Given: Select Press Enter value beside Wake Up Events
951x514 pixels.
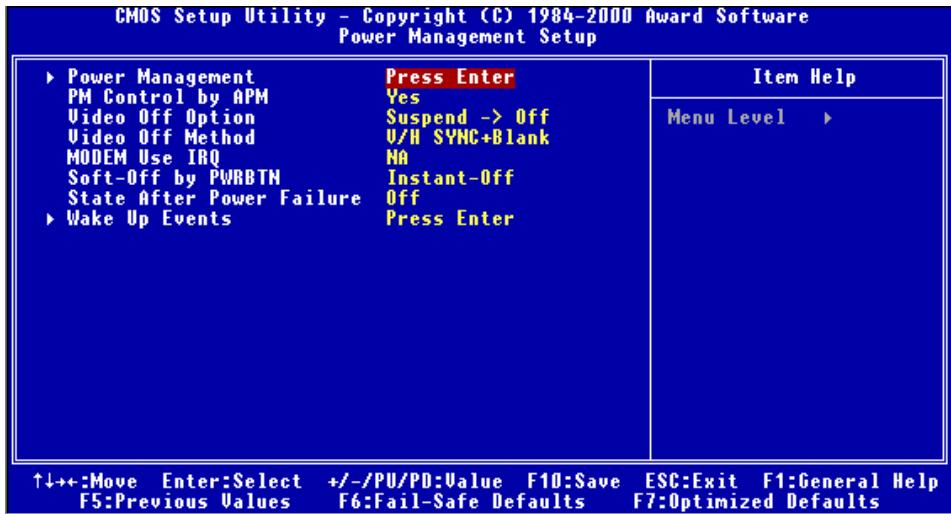Looking at the screenshot, I should [x=450, y=218].
